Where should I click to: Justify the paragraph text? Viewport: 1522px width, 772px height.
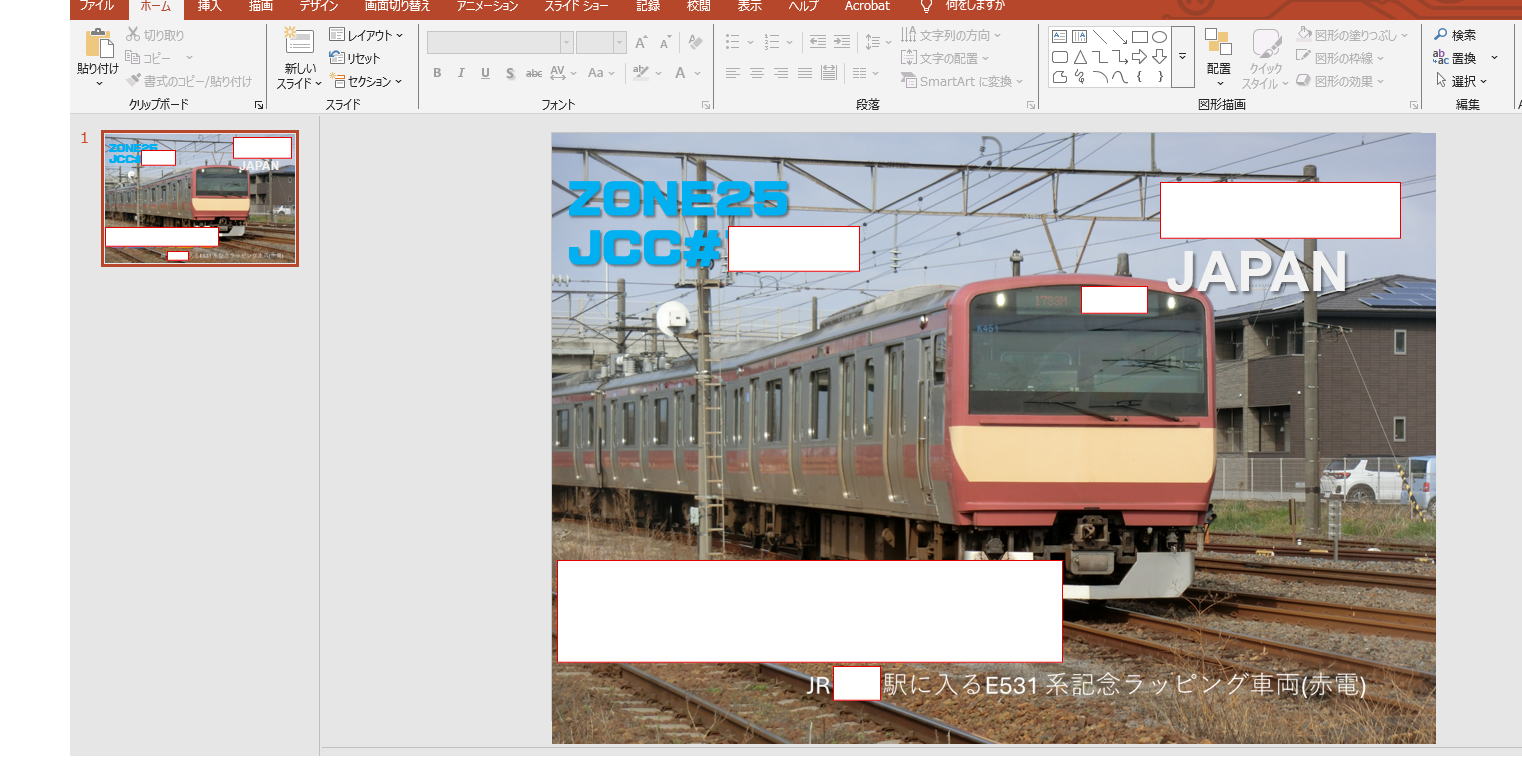click(805, 73)
